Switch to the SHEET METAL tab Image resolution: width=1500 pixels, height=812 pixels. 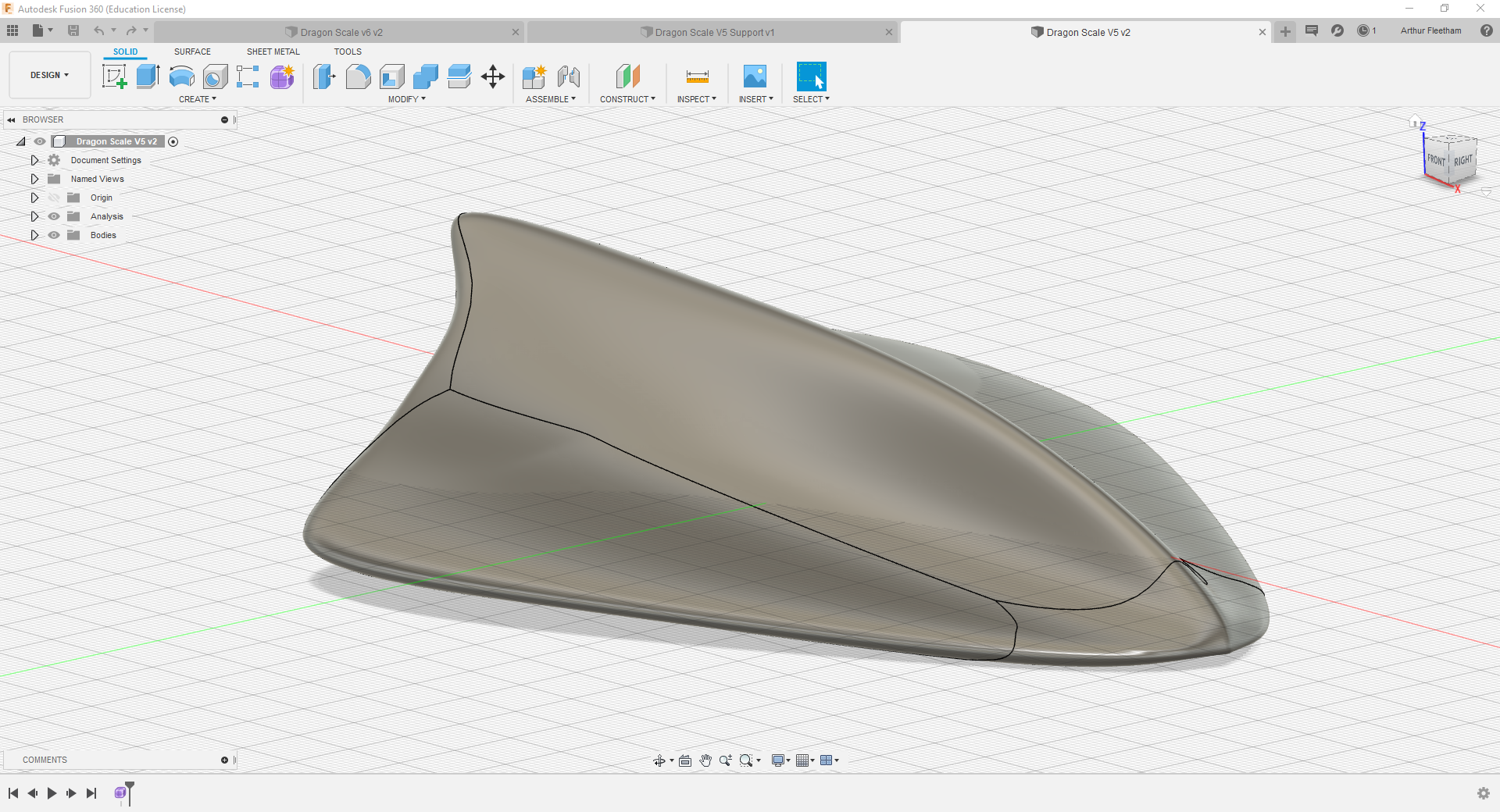tap(273, 52)
